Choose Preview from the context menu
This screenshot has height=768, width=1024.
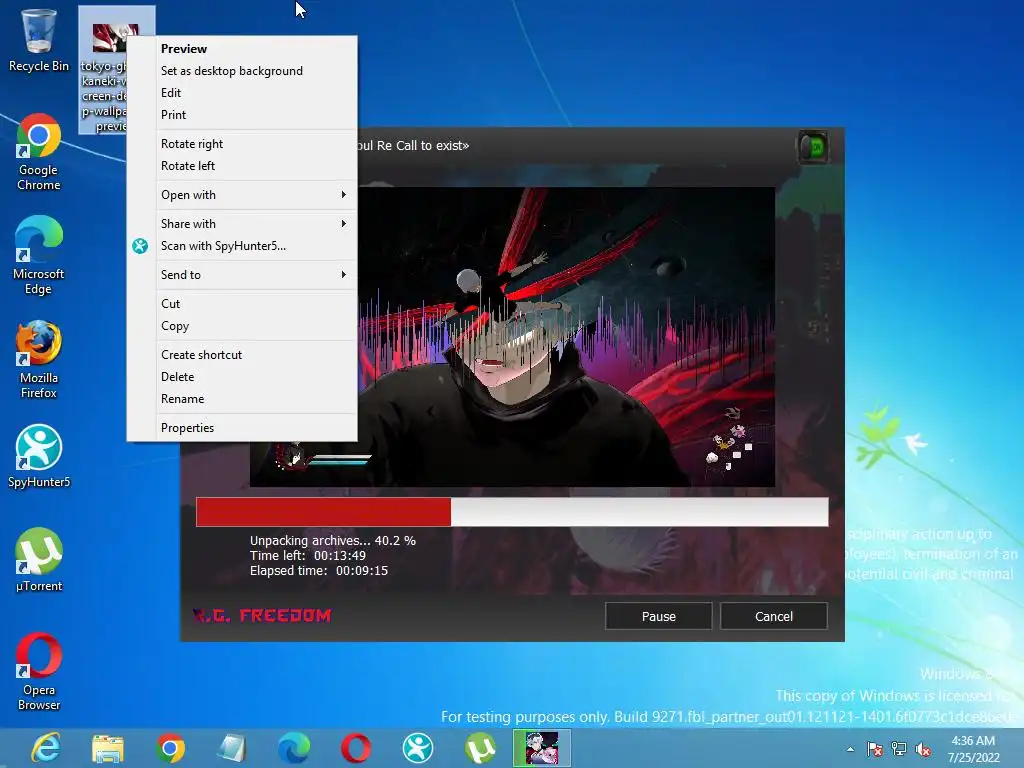(x=242, y=49)
